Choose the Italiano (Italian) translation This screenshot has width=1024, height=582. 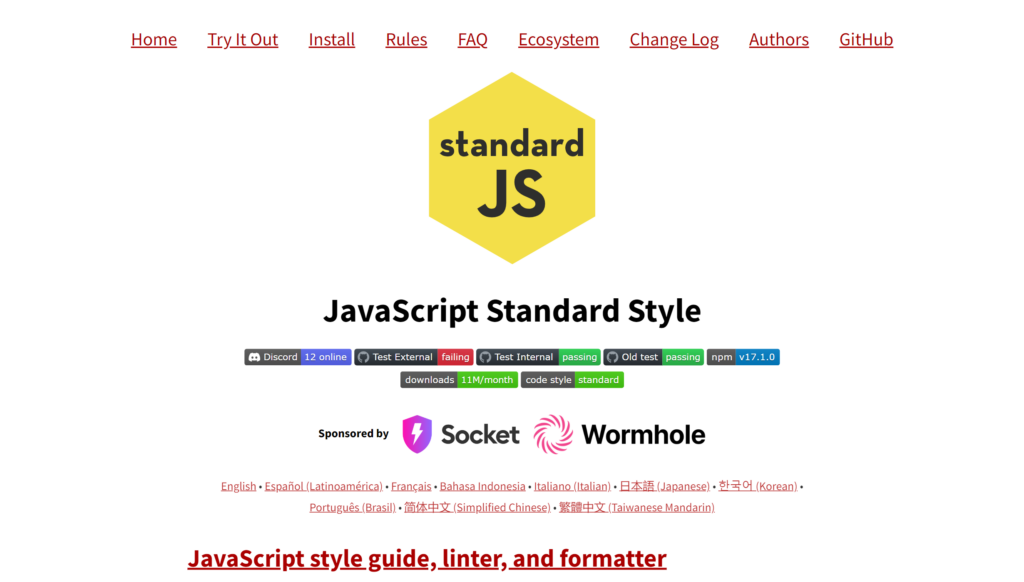point(572,487)
